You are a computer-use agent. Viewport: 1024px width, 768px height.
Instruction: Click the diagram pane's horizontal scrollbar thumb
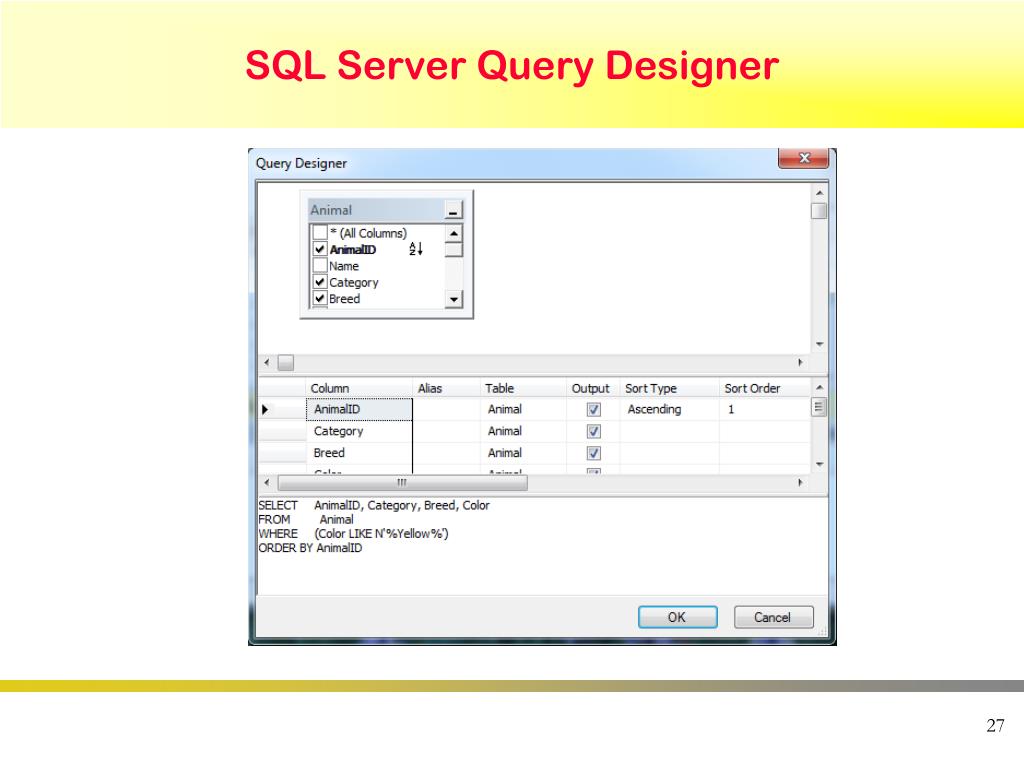pyautogui.click(x=286, y=362)
